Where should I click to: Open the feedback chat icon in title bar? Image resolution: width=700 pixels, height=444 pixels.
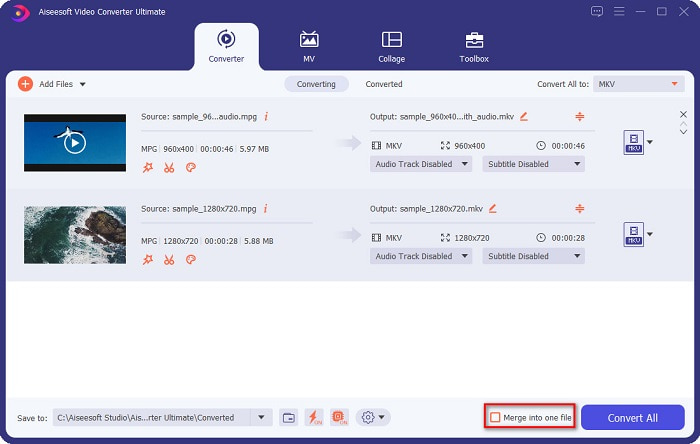(596, 12)
